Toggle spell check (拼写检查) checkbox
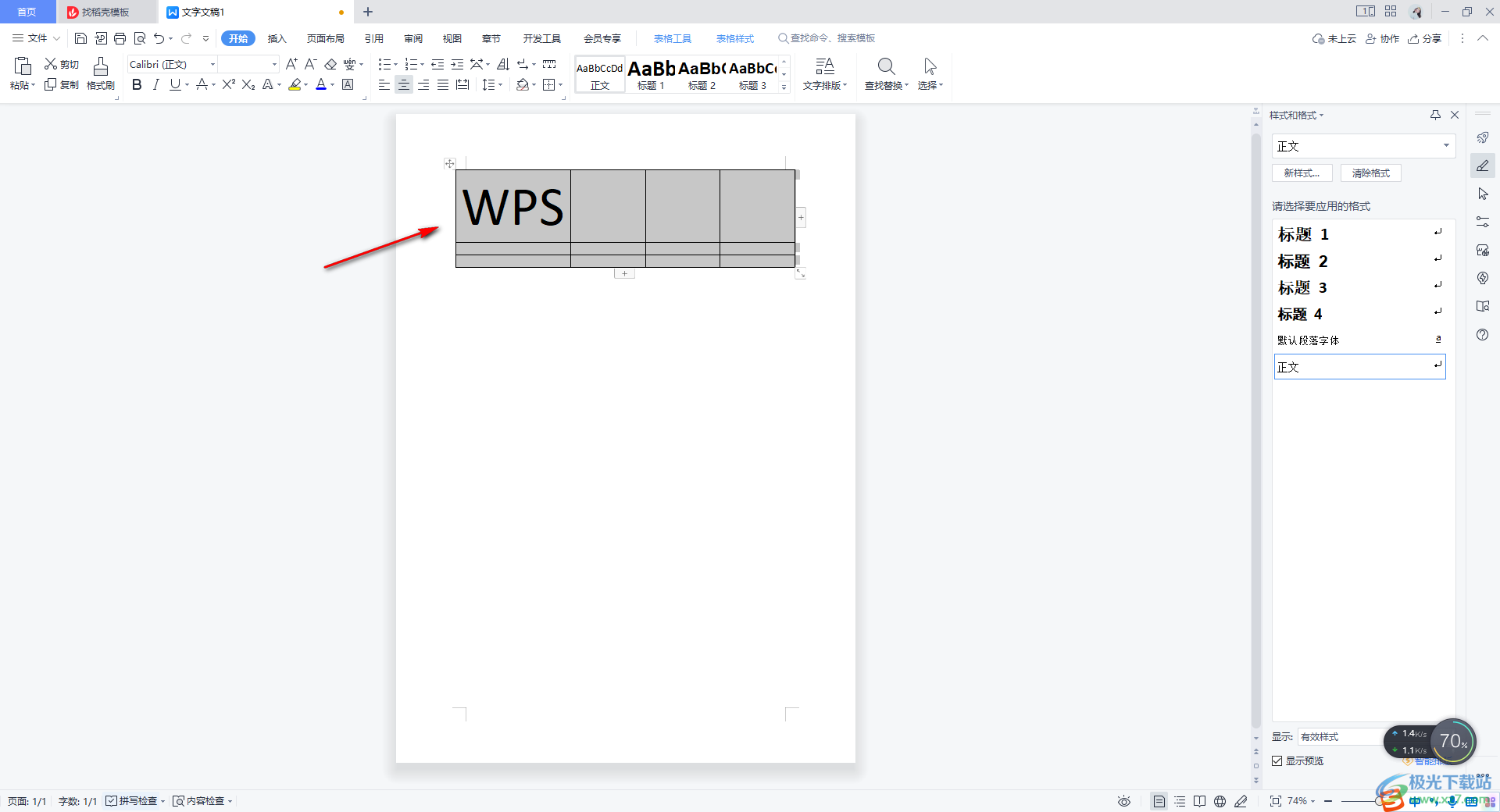 [111, 801]
